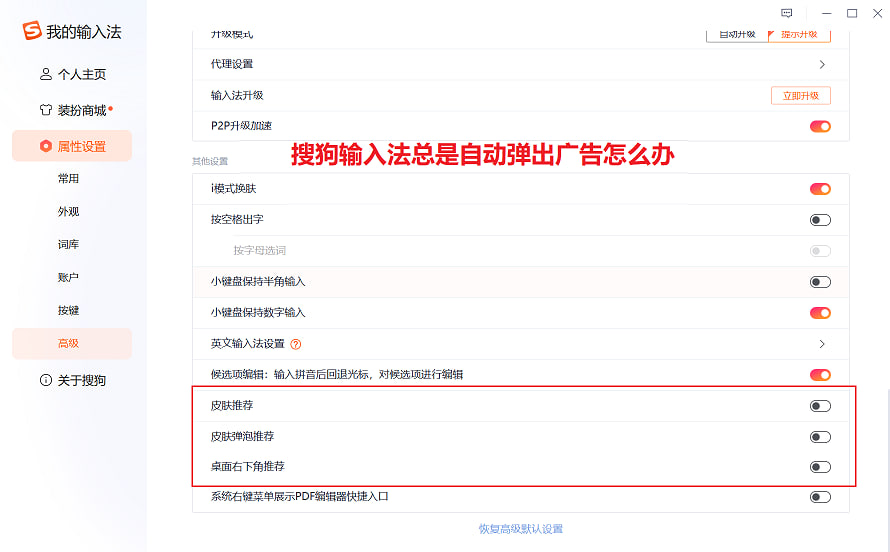
Task: Maximize the settings window
Action: 852,13
